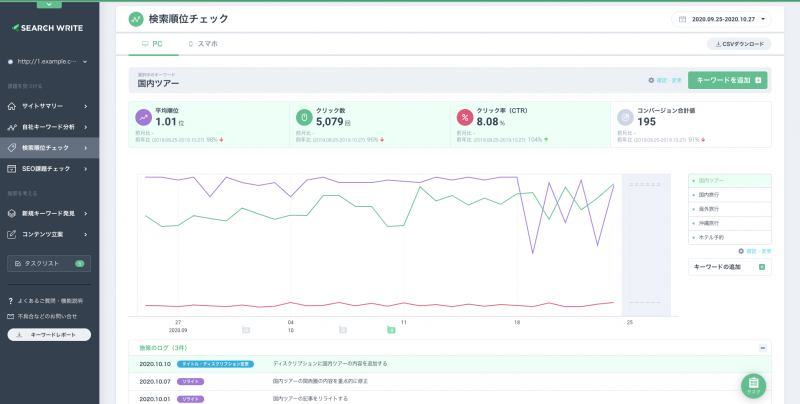Click the green badge on タスクリスト
The height and width of the screenshot is (404, 800).
80,264
